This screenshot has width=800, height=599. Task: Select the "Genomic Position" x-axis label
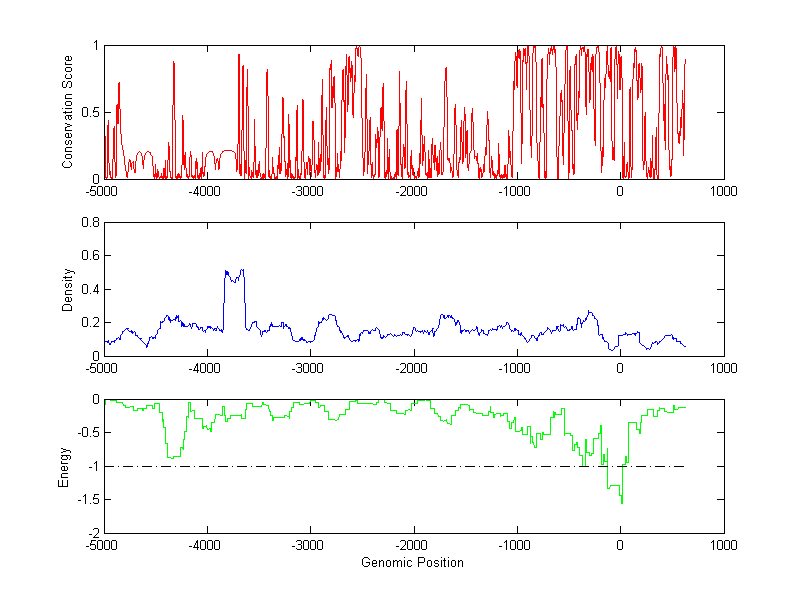[412, 562]
